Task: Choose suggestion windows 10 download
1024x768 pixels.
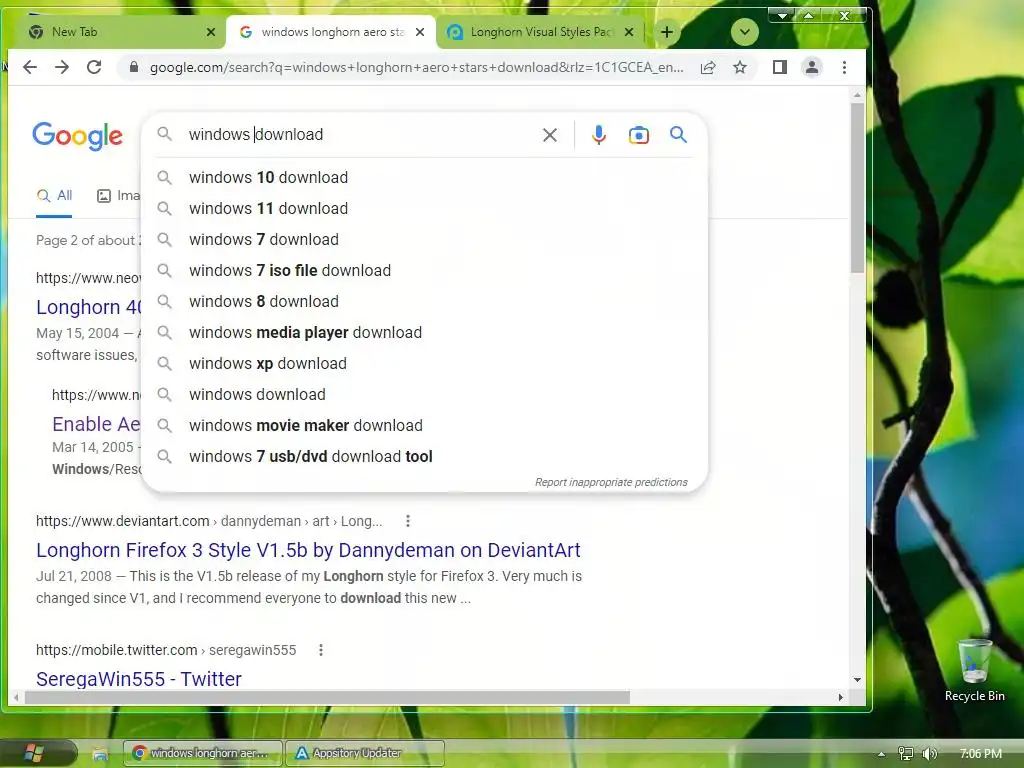Action: [x=424, y=178]
